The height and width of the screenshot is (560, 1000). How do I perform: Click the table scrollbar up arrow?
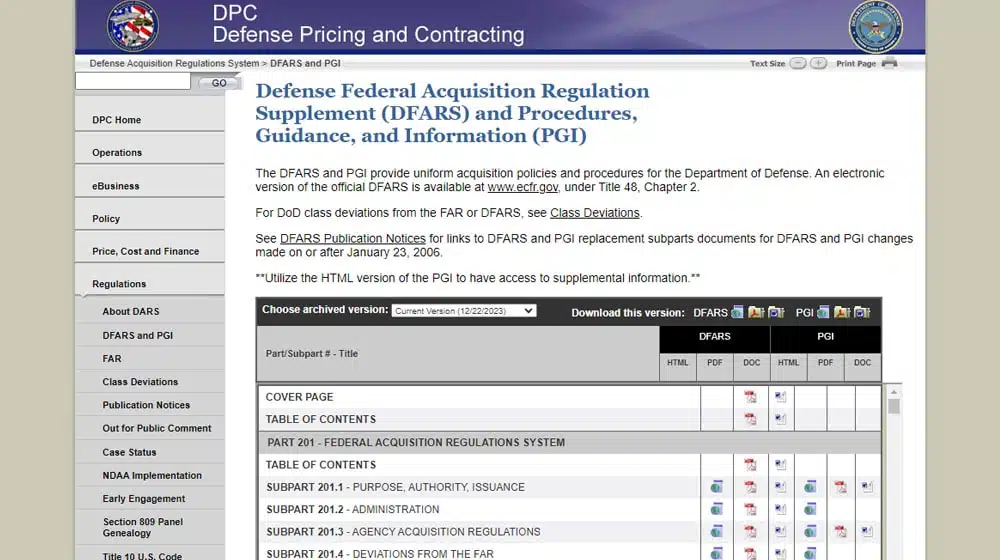point(893,392)
